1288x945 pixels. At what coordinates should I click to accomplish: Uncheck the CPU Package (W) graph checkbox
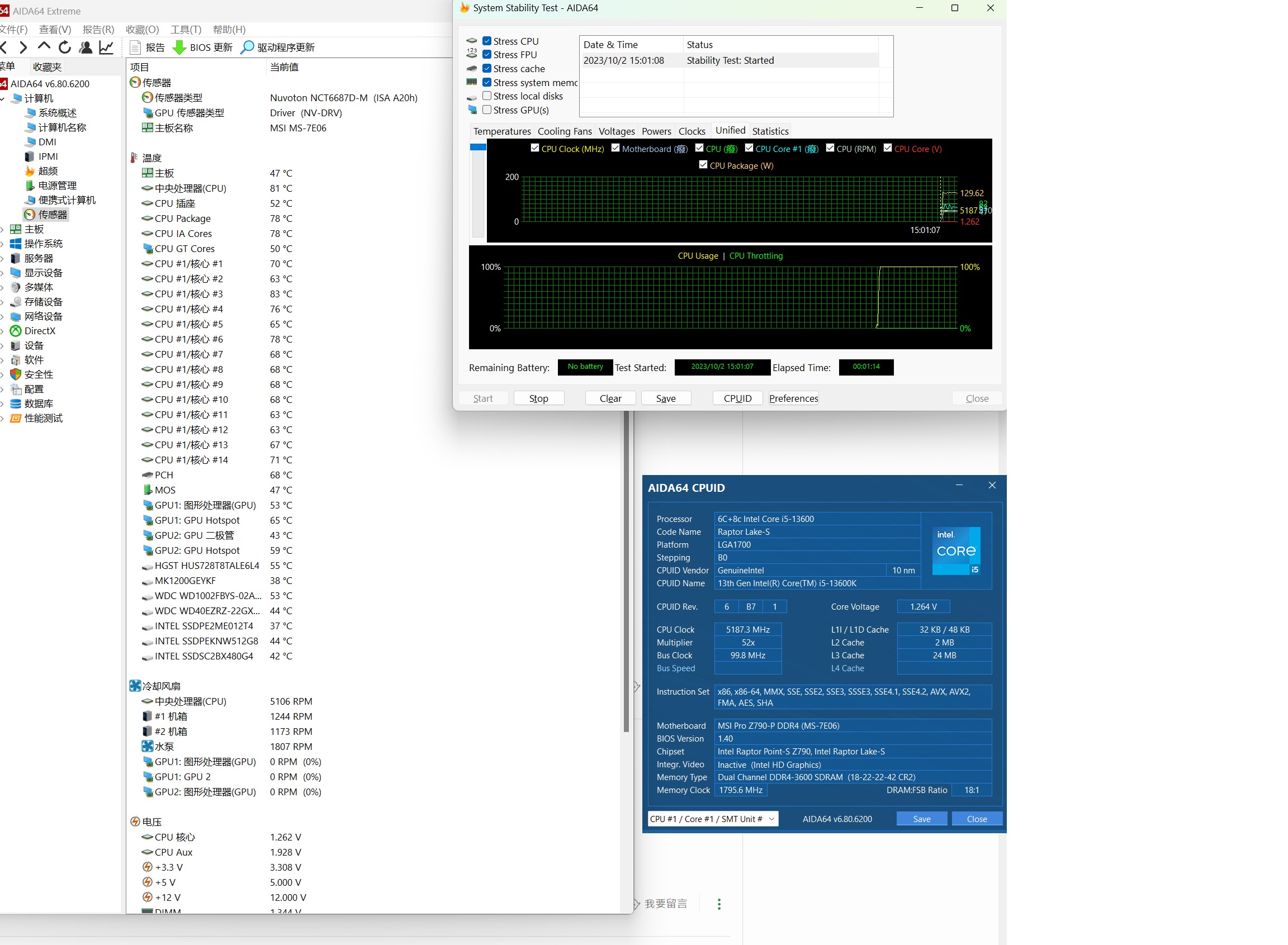[703, 165]
